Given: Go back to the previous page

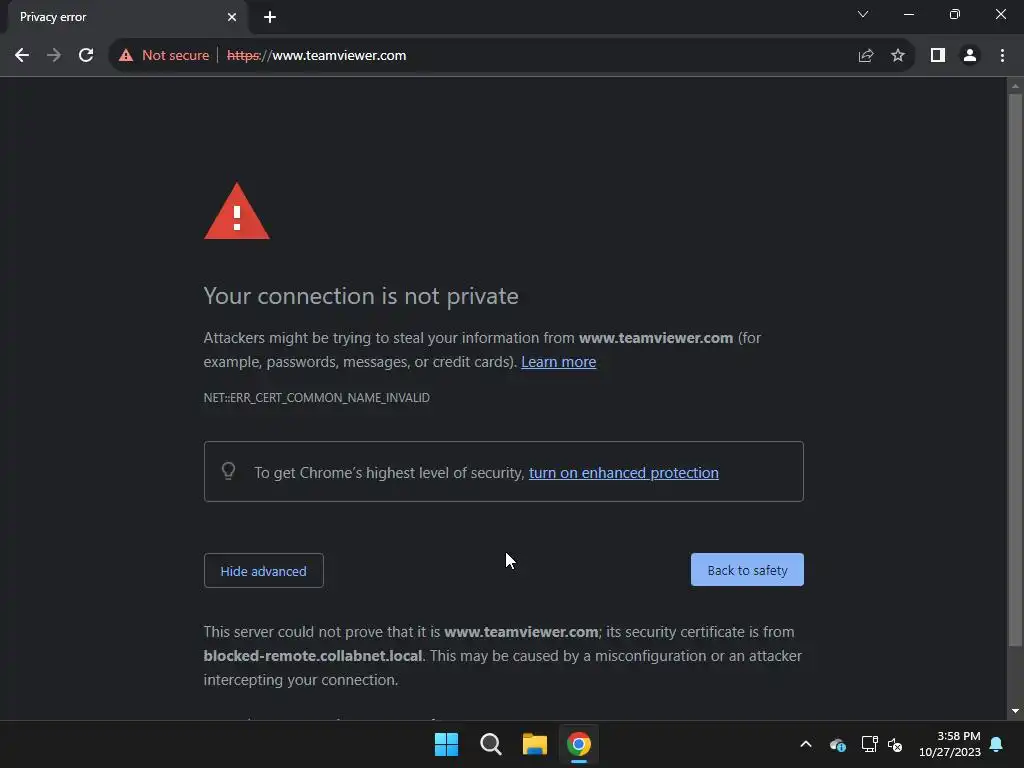Looking at the screenshot, I should pyautogui.click(x=22, y=56).
